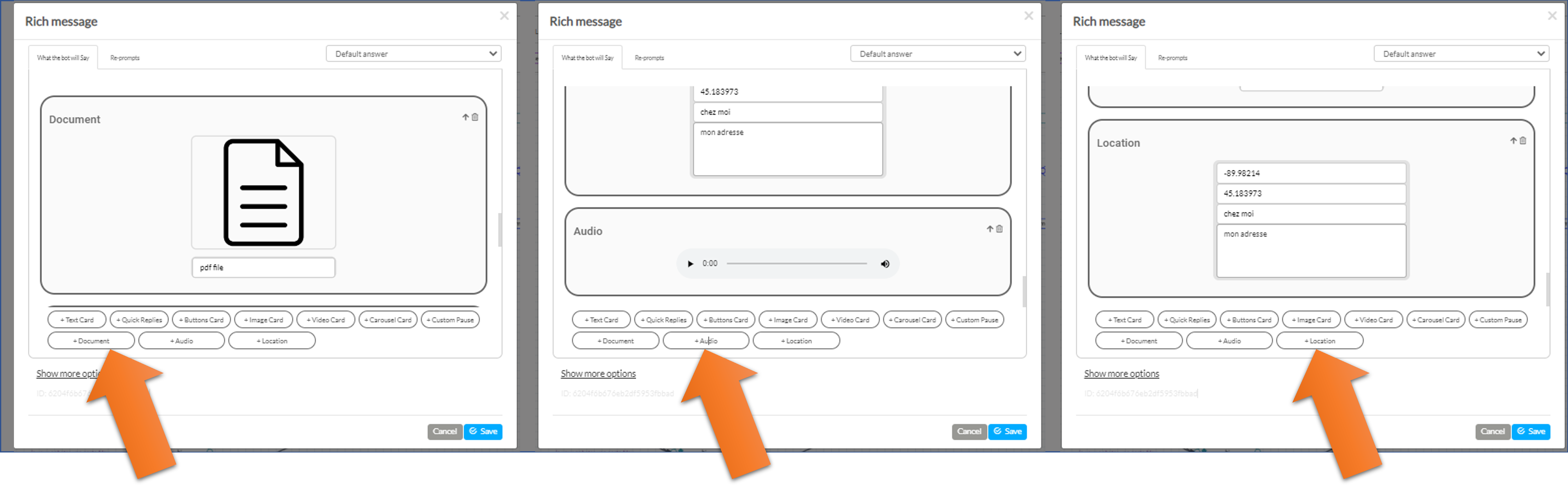Click + Document button under the Document card
The height and width of the screenshot is (486, 1568).
tap(91, 341)
